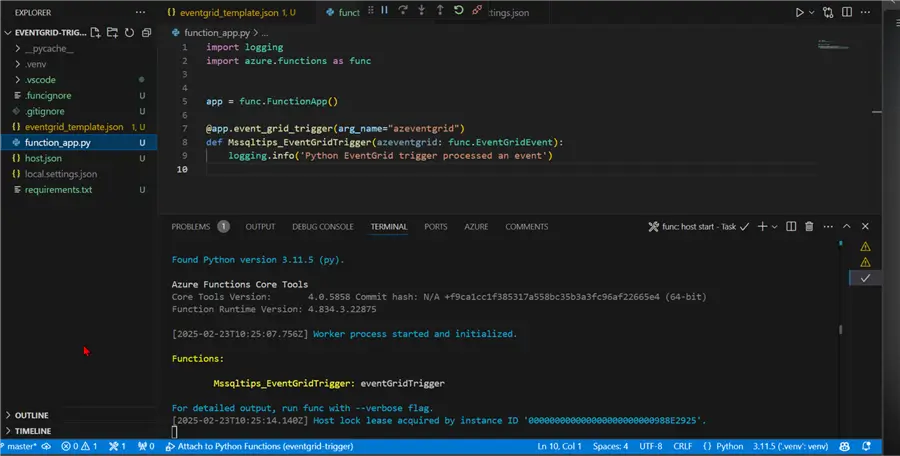Open the COMMENTS panel tab
This screenshot has width=900, height=456.
point(526,226)
